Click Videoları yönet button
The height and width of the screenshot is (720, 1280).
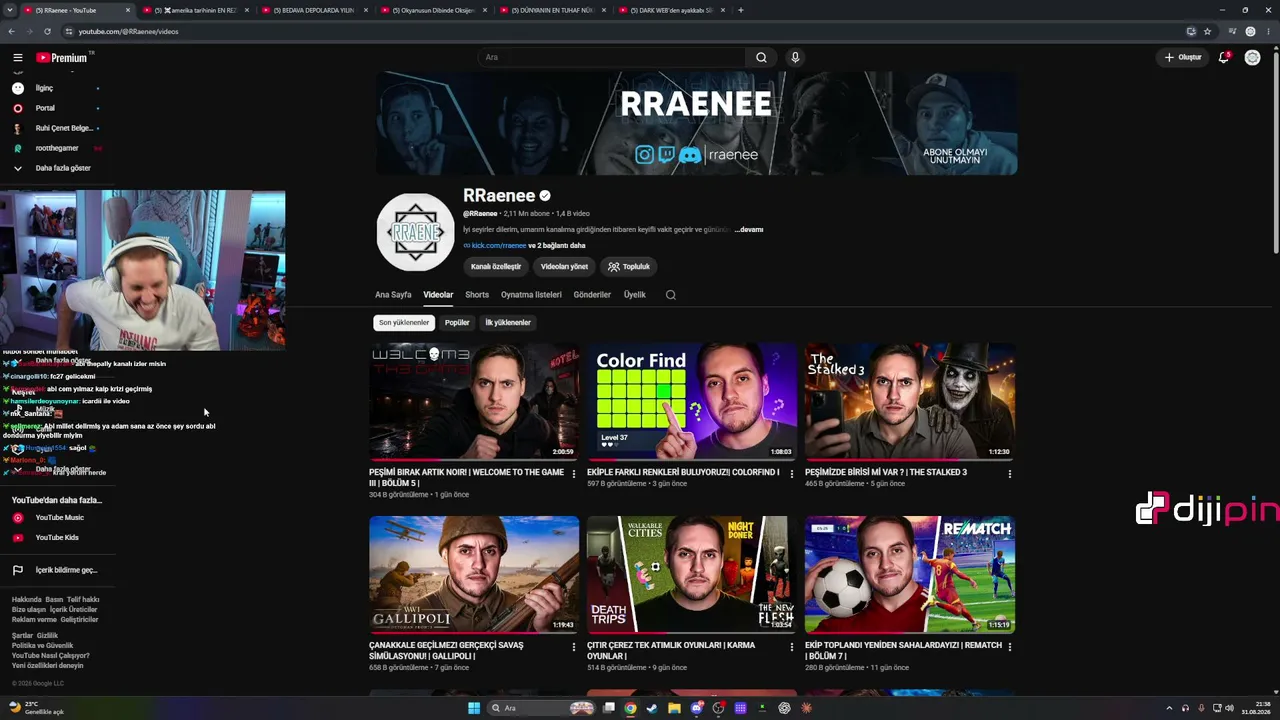564,267
